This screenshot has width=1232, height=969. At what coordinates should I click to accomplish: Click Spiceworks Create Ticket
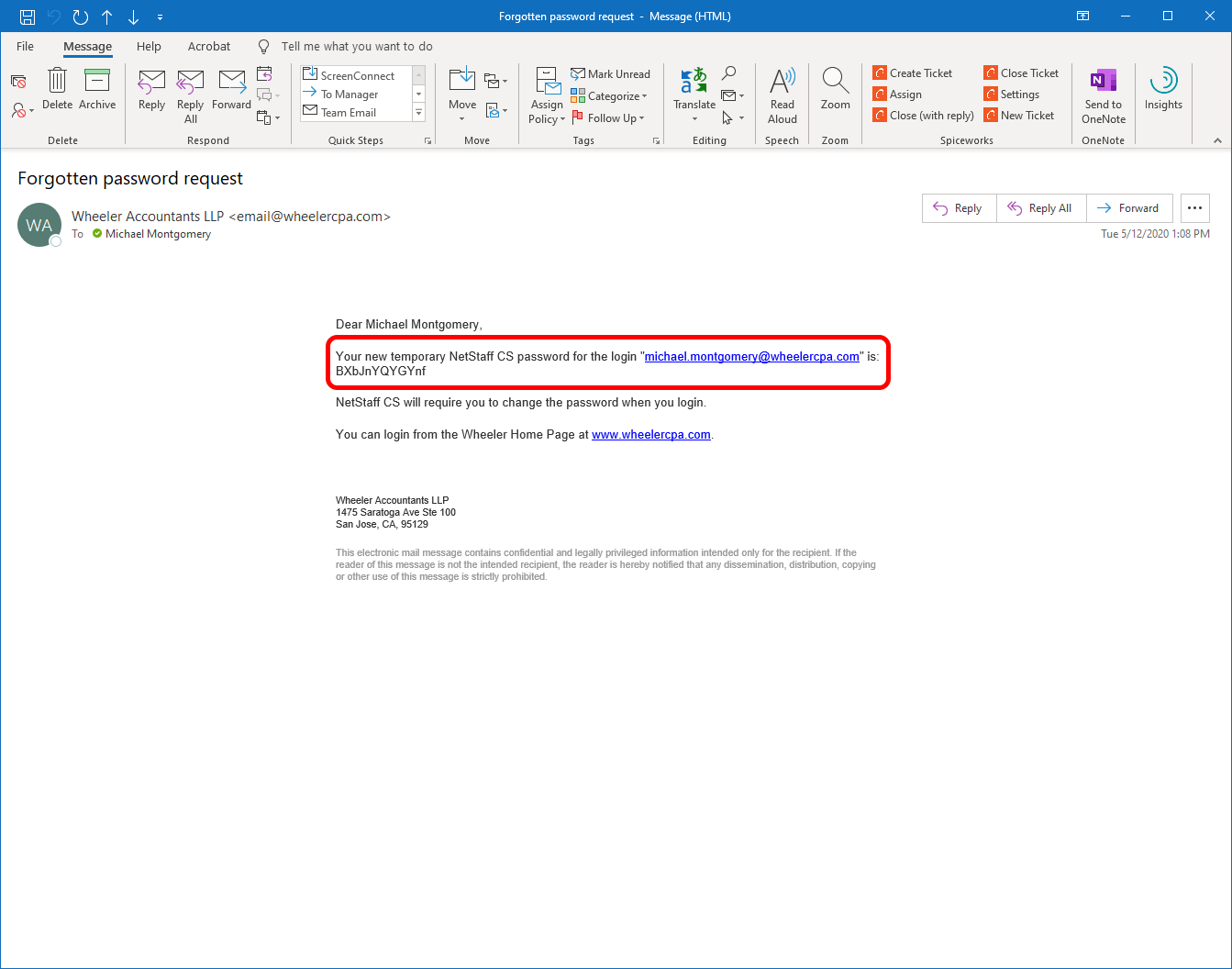click(913, 73)
